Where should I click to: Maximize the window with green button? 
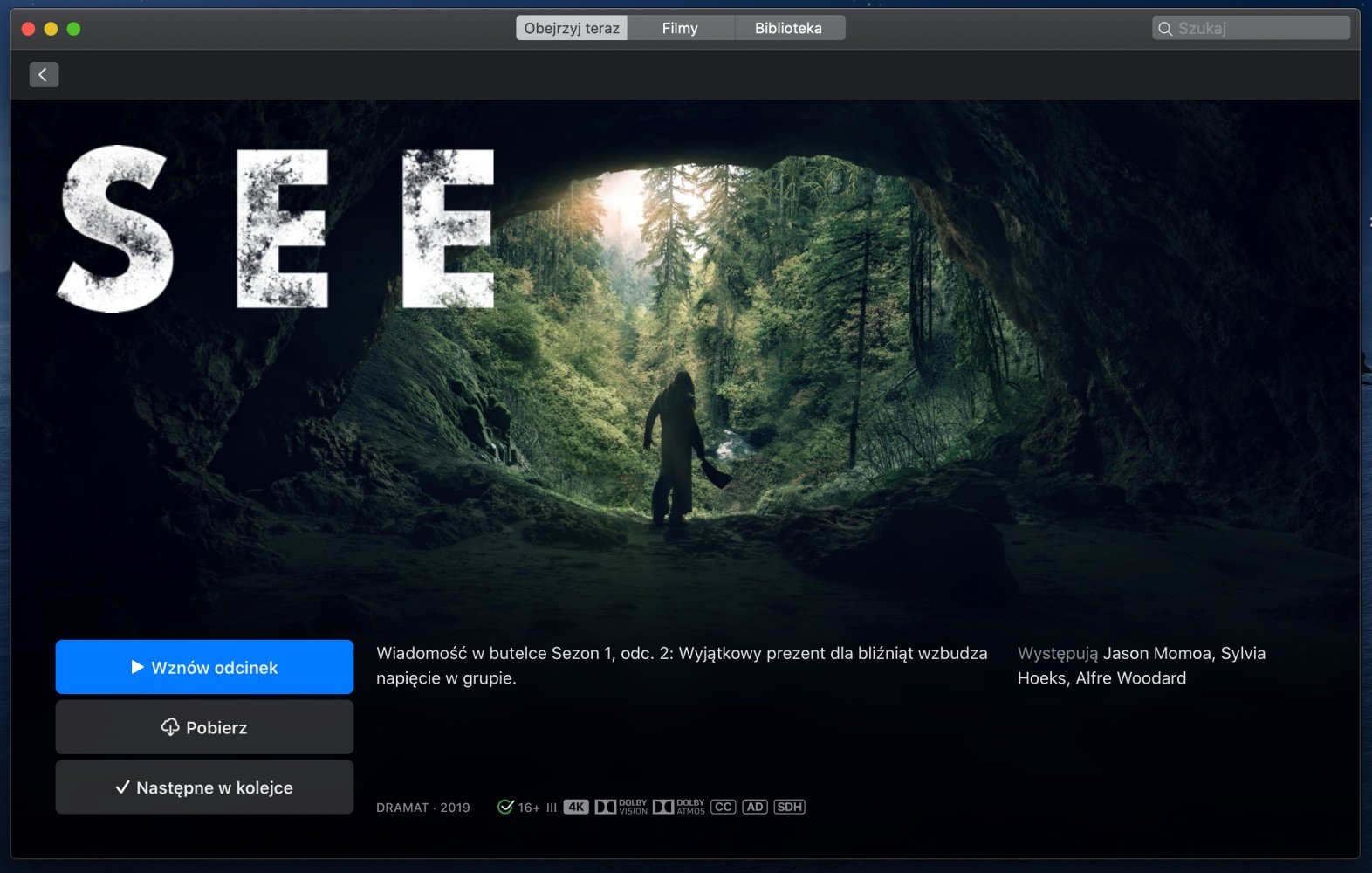[73, 29]
